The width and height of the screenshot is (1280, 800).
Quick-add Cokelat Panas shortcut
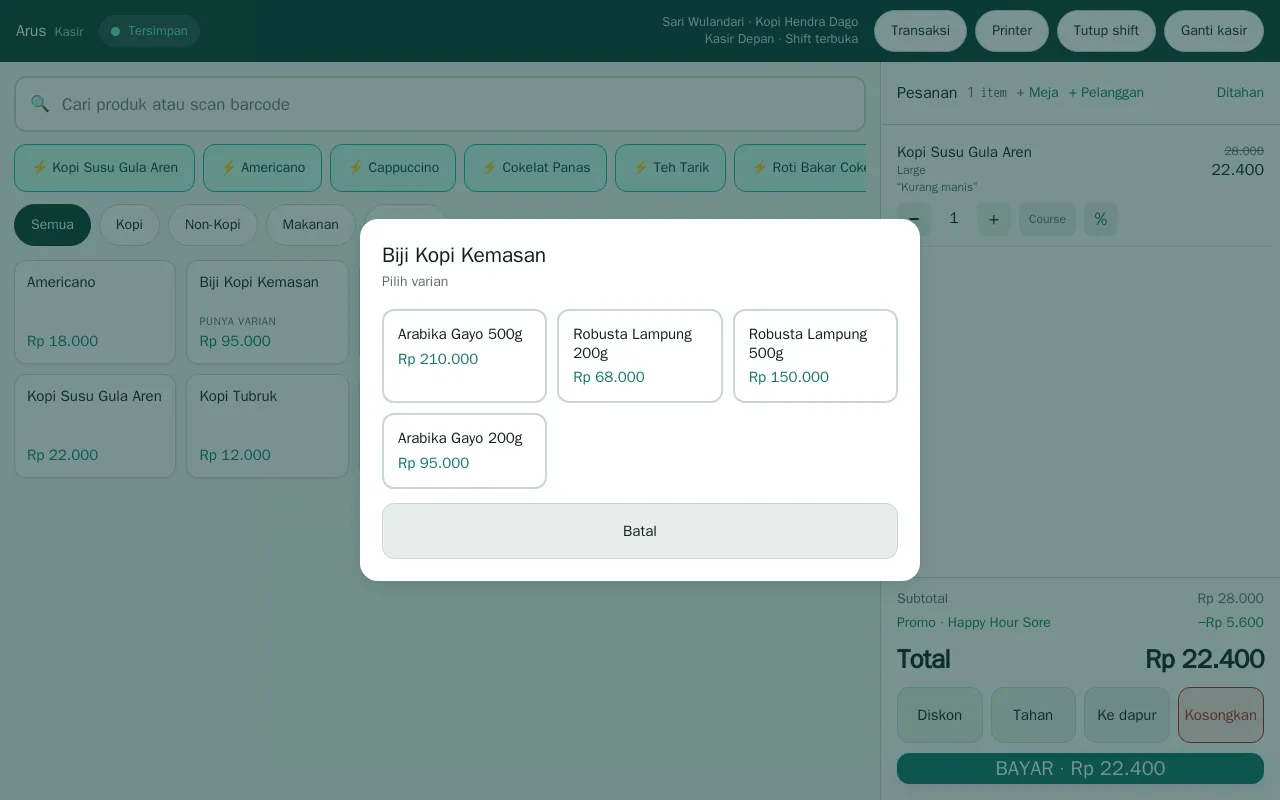pyautogui.click(x=535, y=168)
